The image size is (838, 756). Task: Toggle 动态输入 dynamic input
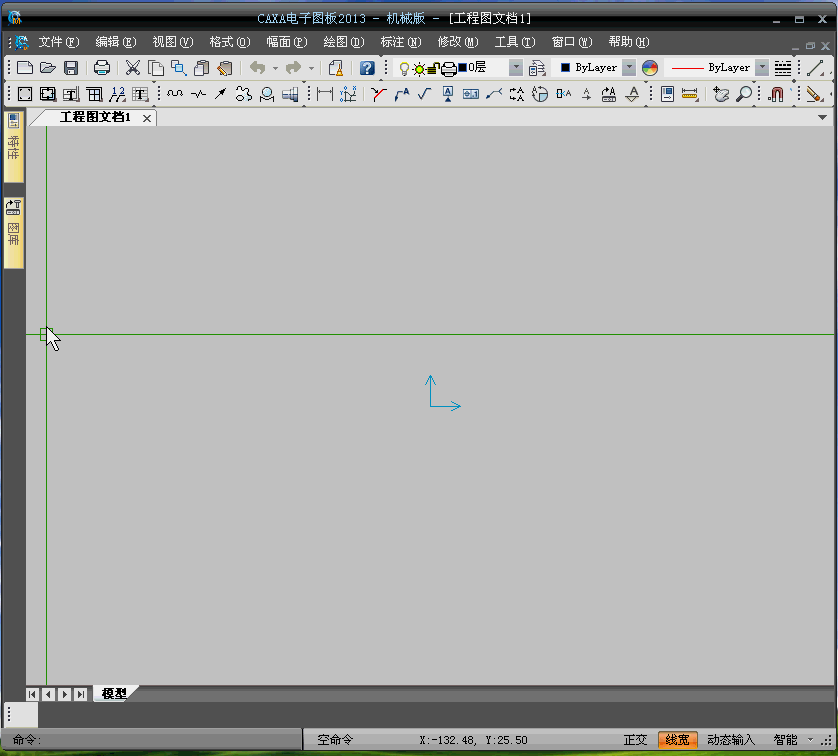pyautogui.click(x=731, y=740)
